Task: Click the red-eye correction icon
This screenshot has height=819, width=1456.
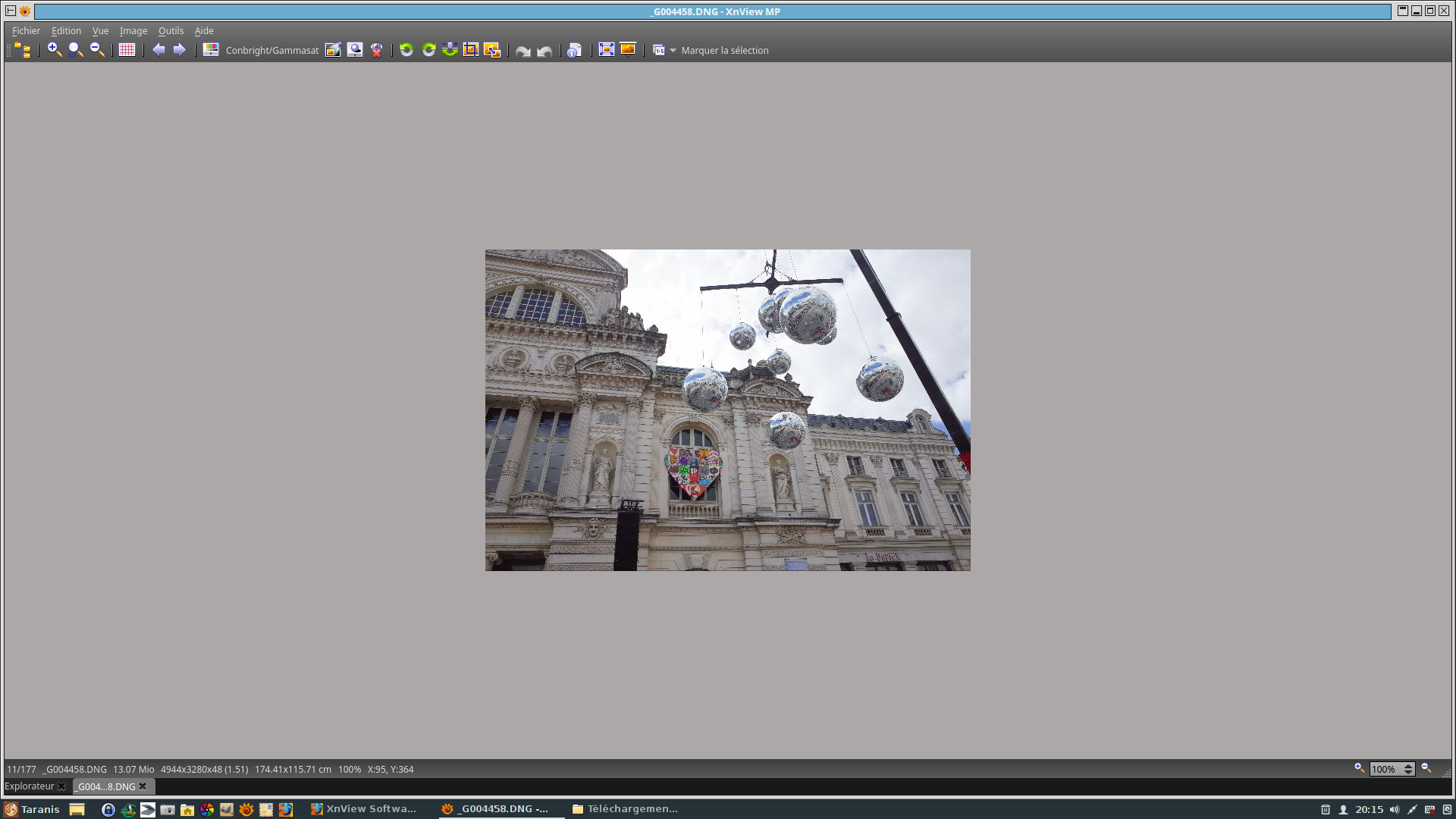Action: tap(376, 50)
